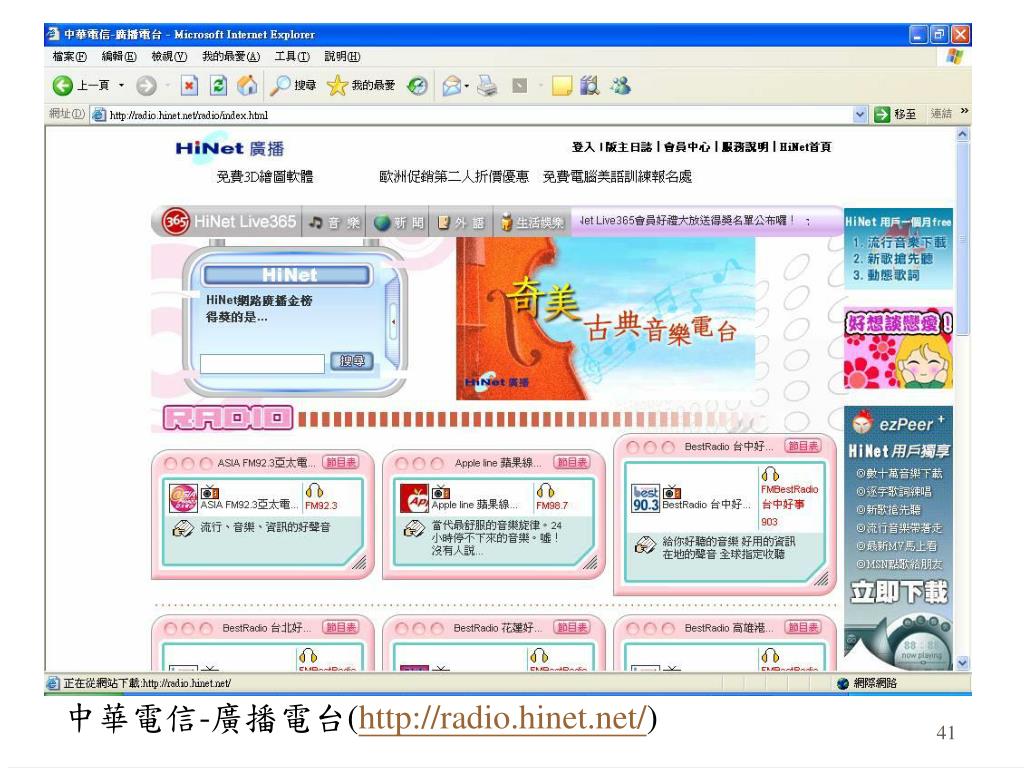The image size is (1024, 768).
Task: Open 節目表 for BestRadio 台中好
Action: [x=803, y=446]
